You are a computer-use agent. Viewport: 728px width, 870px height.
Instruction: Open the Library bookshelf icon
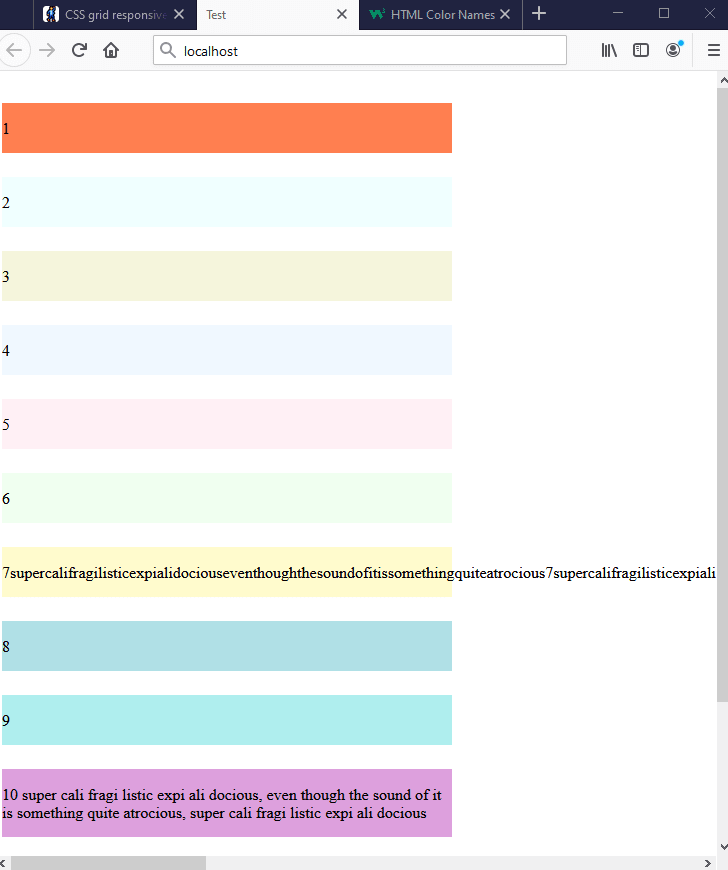click(x=609, y=50)
